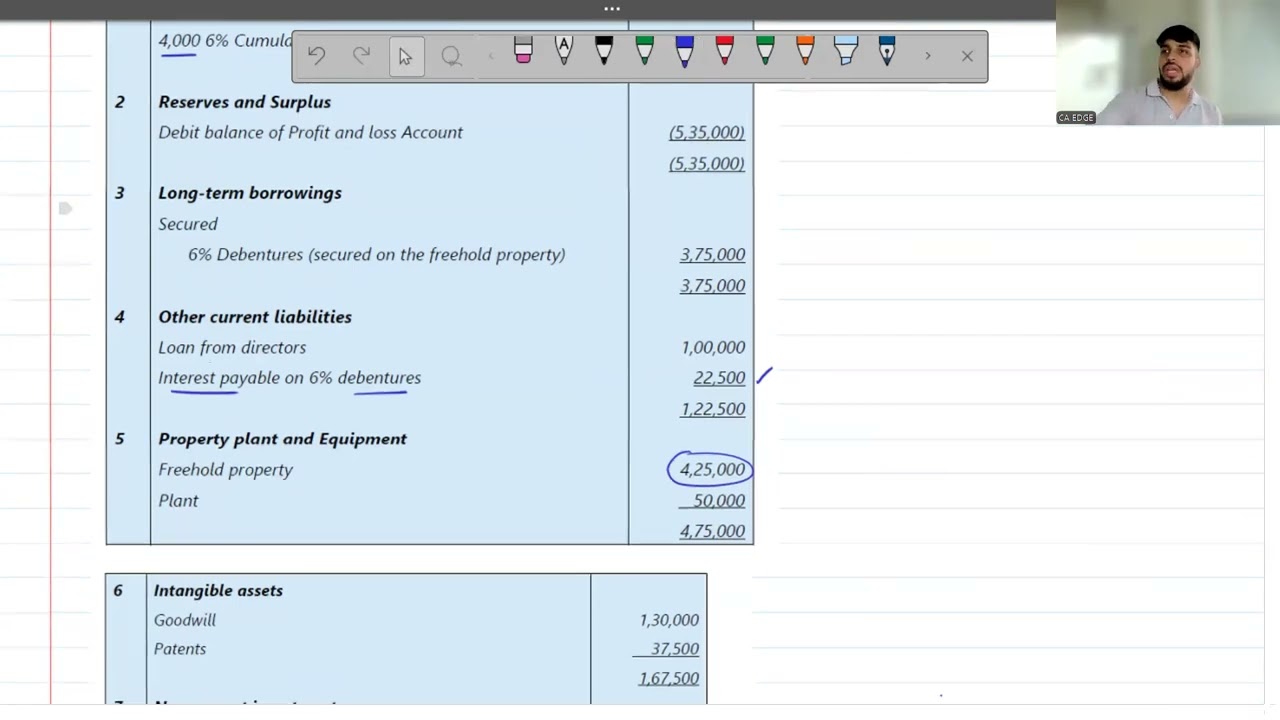
Task: Open the three-dot menu at top
Action: [612, 9]
